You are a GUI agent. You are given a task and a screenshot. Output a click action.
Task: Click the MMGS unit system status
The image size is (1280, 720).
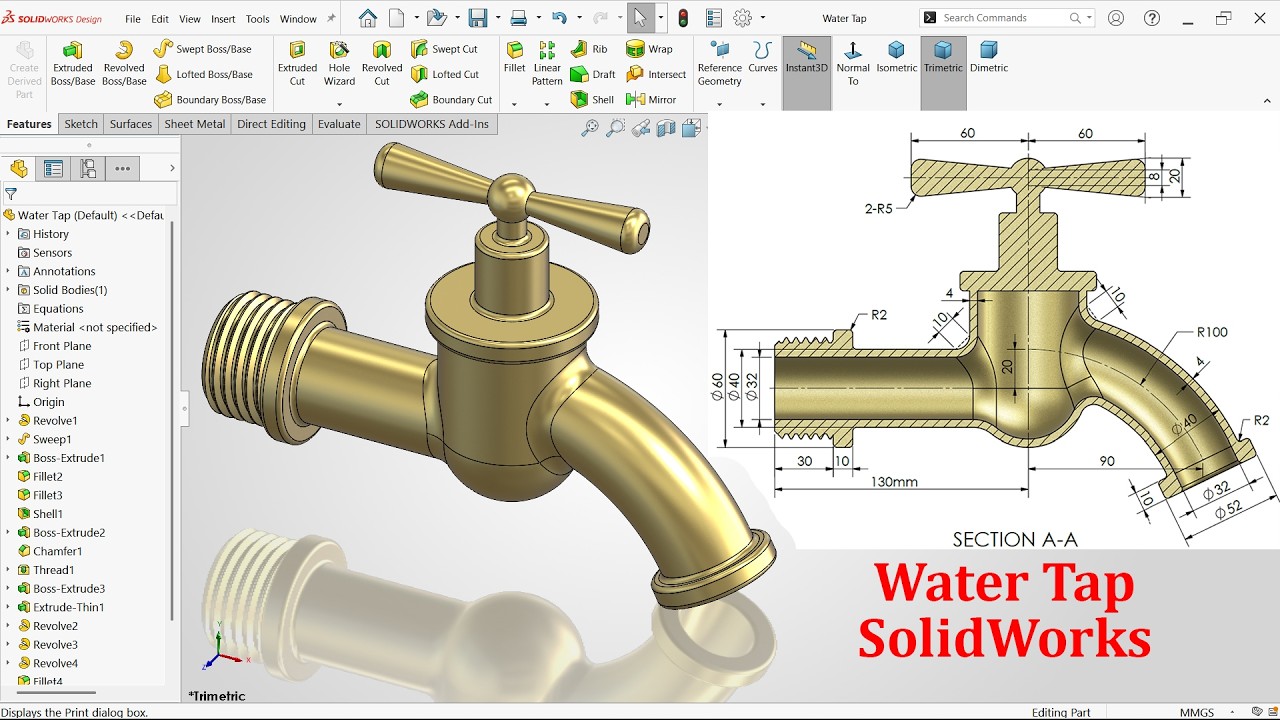click(1197, 712)
